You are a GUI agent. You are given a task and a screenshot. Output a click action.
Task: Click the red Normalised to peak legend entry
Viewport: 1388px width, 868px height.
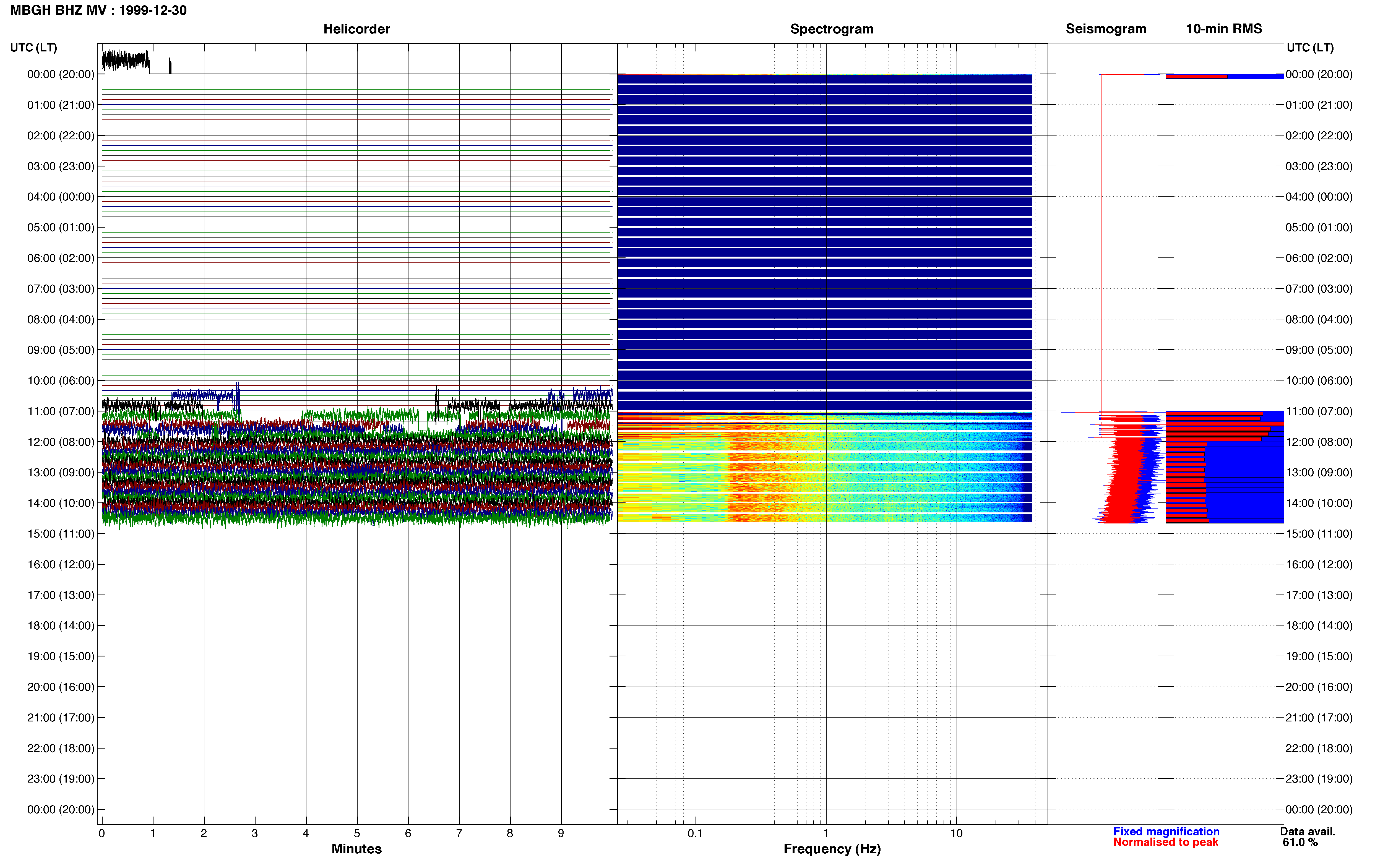click(x=1165, y=842)
